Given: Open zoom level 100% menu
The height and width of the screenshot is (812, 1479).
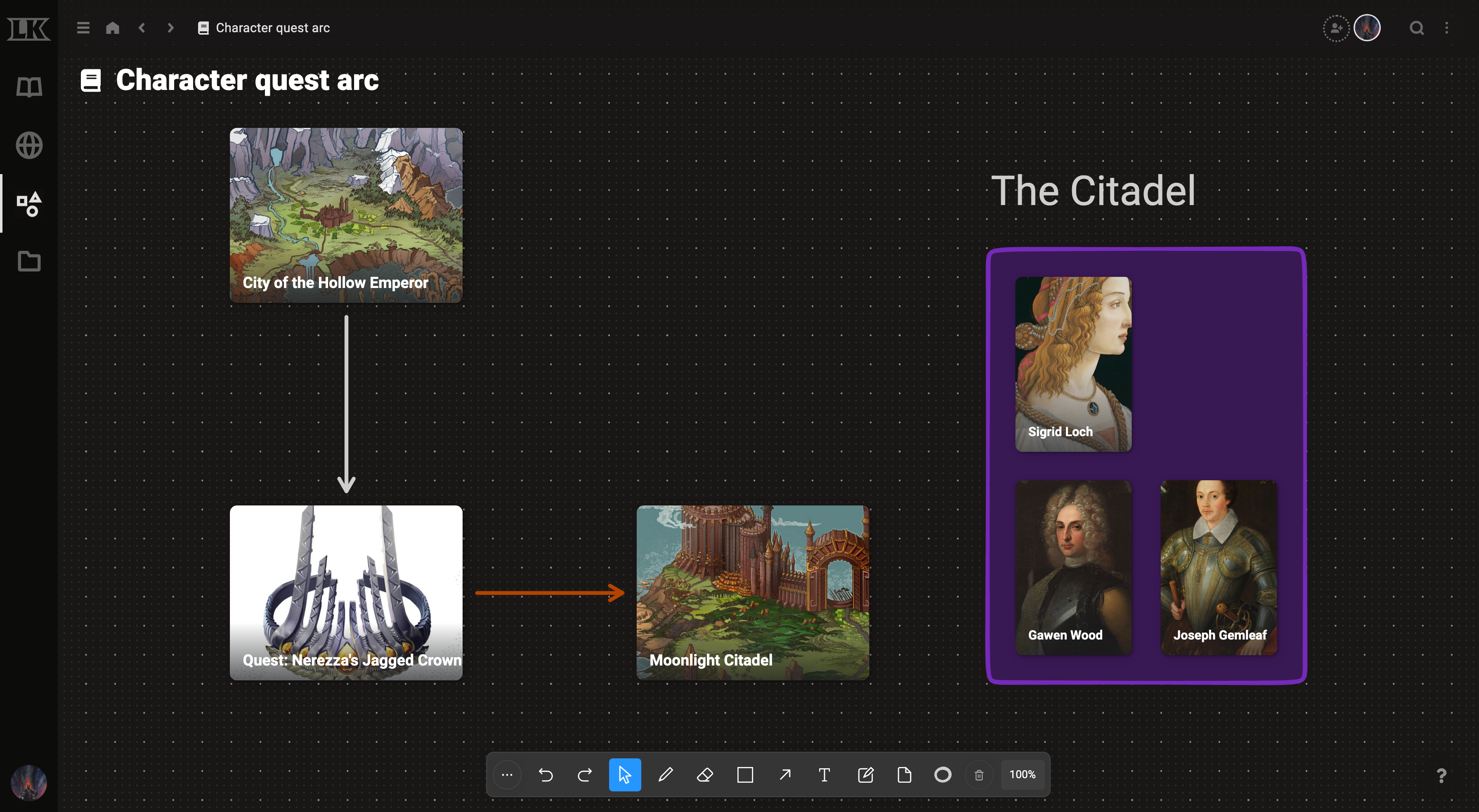Looking at the screenshot, I should point(1023,775).
